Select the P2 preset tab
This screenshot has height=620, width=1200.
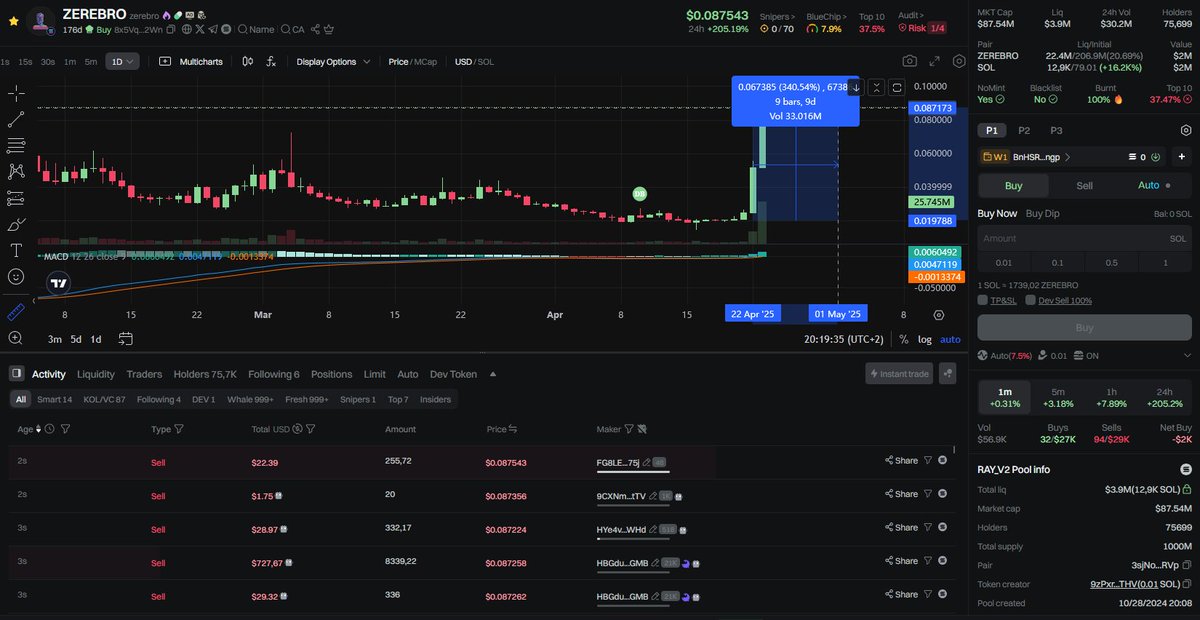tap(1024, 130)
